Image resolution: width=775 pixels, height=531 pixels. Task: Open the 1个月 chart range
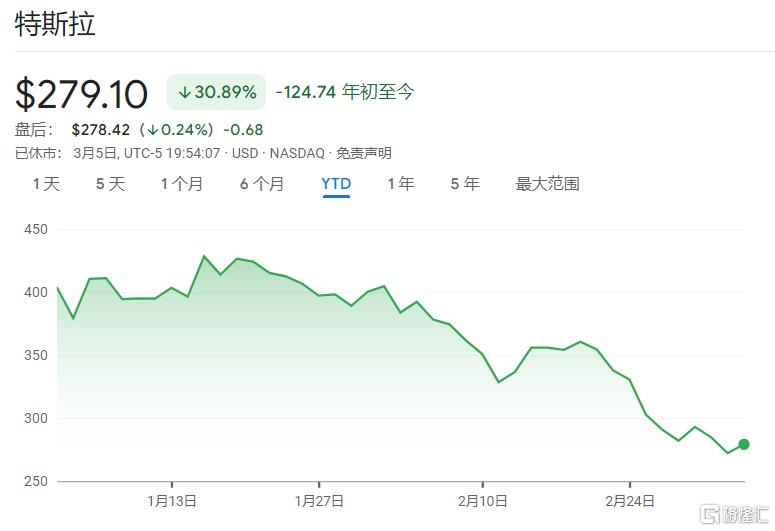pos(182,184)
